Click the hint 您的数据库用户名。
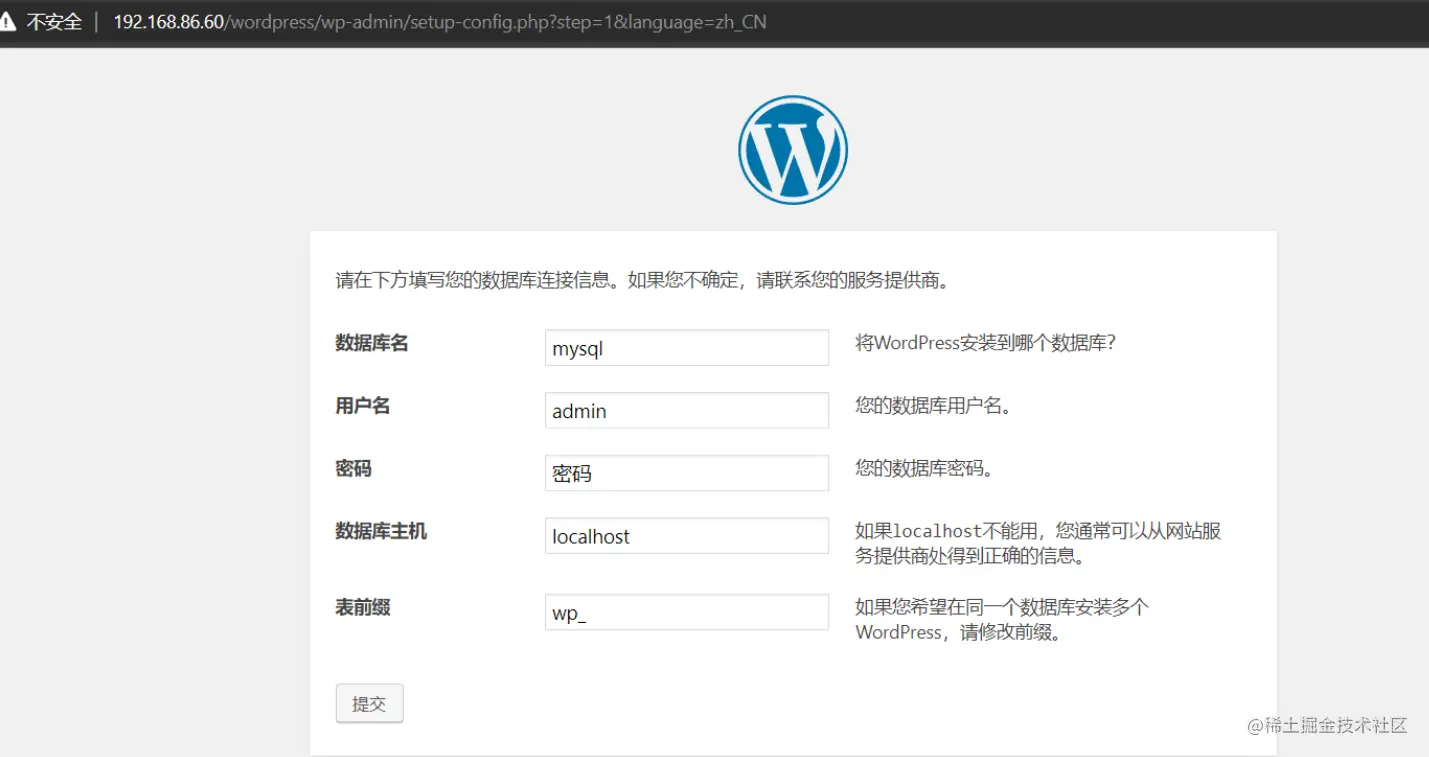1429x757 pixels. coord(933,406)
